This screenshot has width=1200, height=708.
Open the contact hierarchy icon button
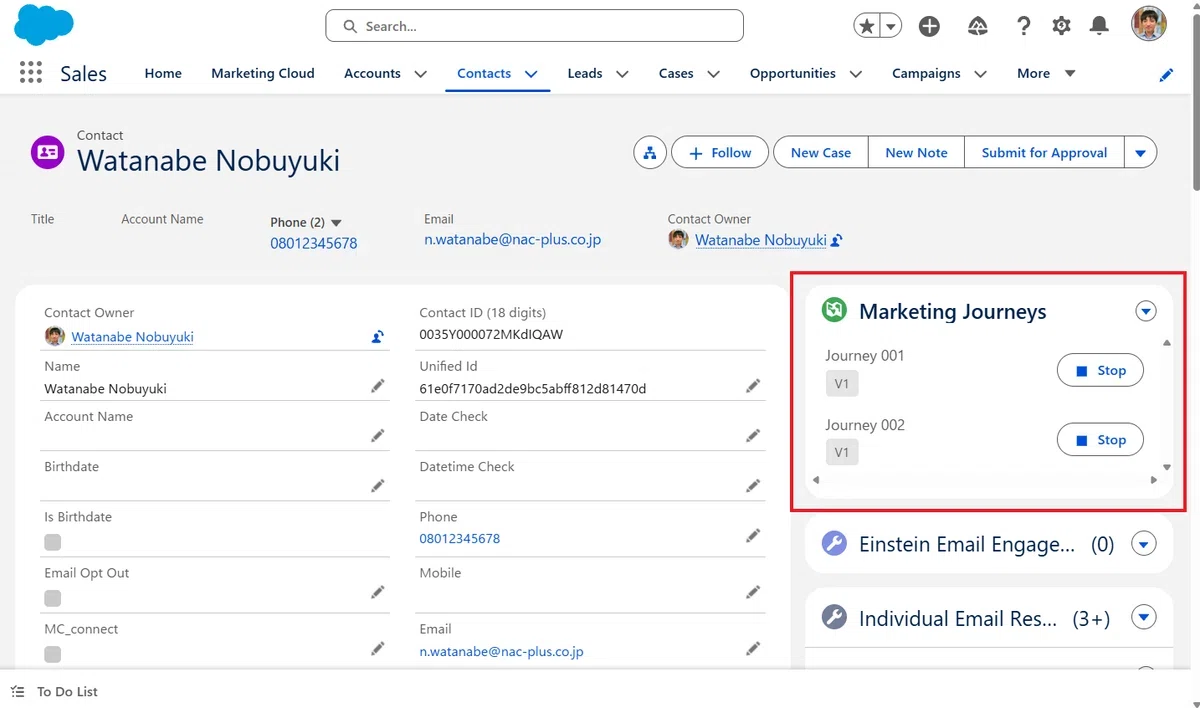pyautogui.click(x=650, y=153)
